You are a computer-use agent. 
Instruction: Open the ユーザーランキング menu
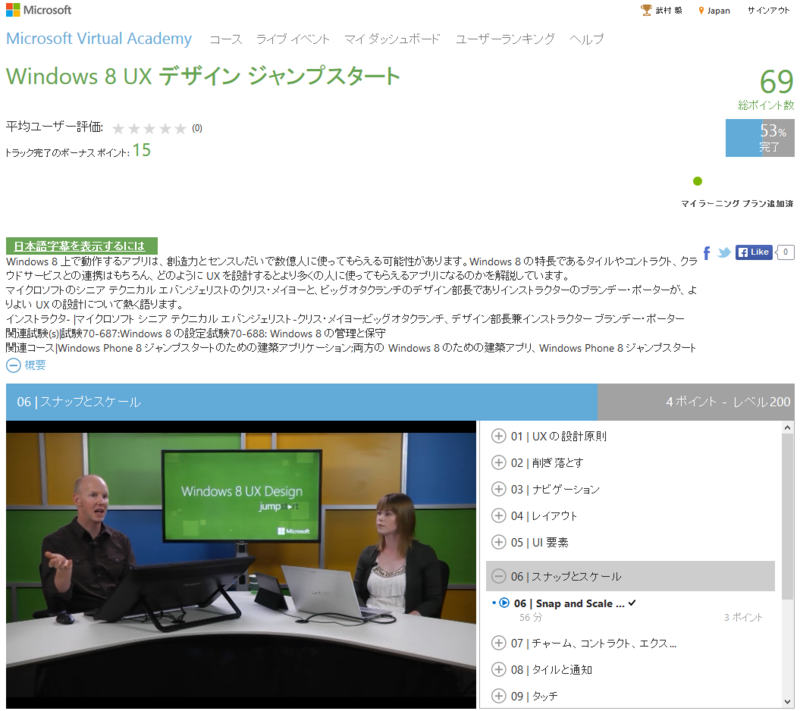[x=505, y=39]
